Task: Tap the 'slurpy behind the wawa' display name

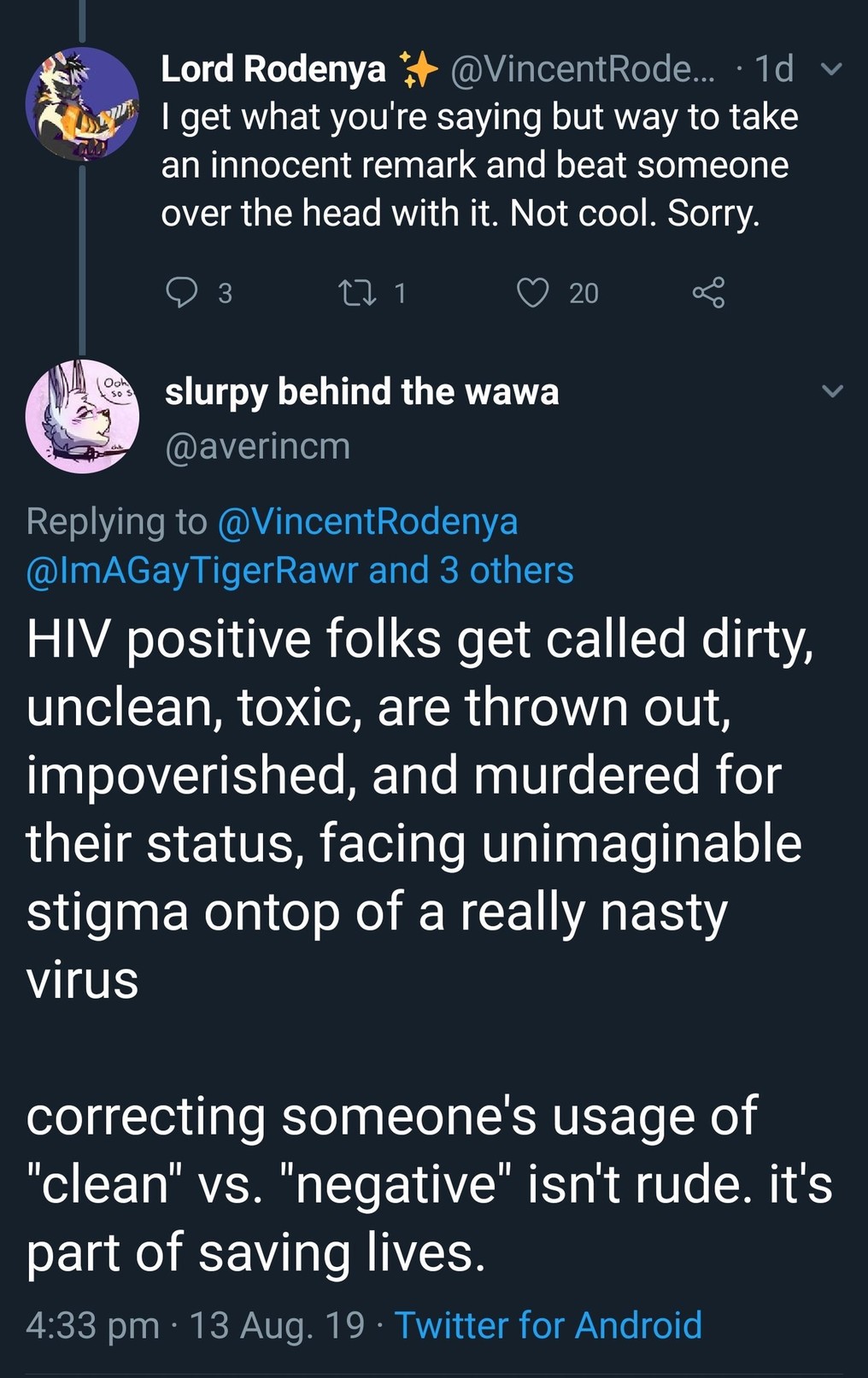Action: coord(361,391)
